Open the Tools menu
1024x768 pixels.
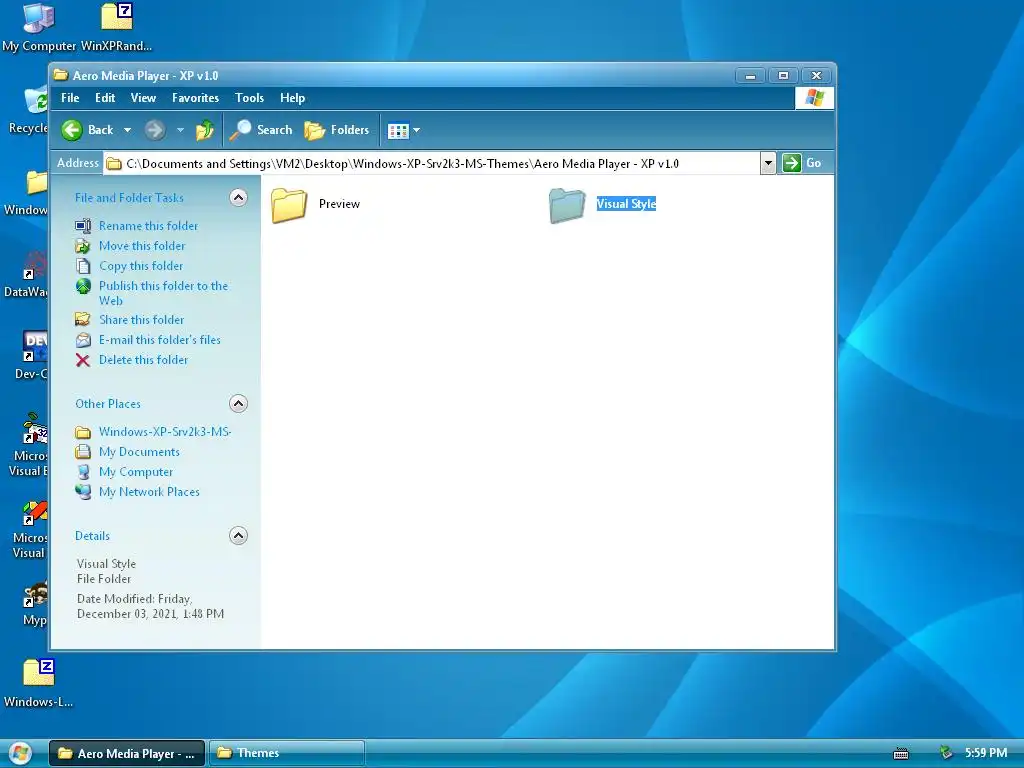point(249,98)
